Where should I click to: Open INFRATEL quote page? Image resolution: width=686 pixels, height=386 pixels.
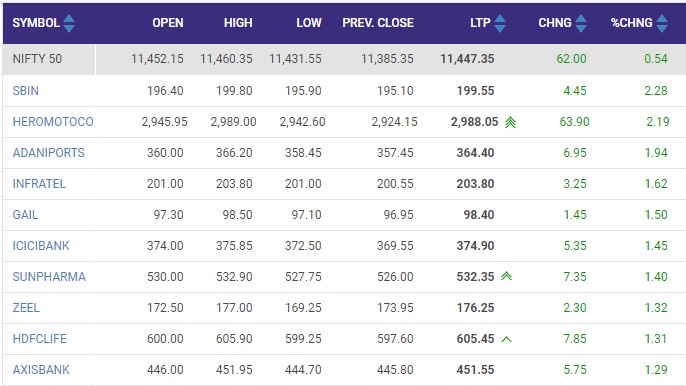(39, 184)
